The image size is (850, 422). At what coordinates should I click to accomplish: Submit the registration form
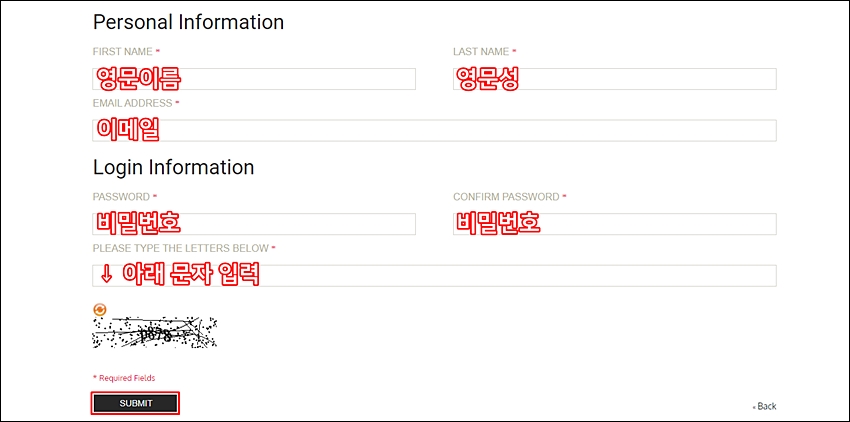click(136, 404)
